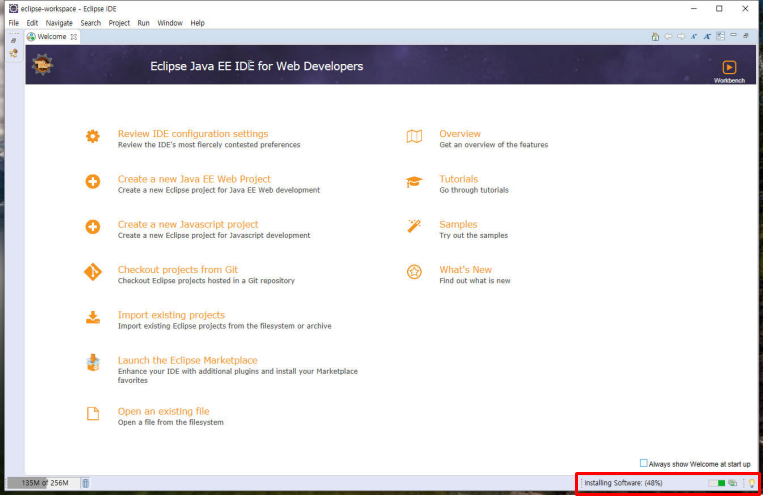Click the green install progress bar

point(717,483)
